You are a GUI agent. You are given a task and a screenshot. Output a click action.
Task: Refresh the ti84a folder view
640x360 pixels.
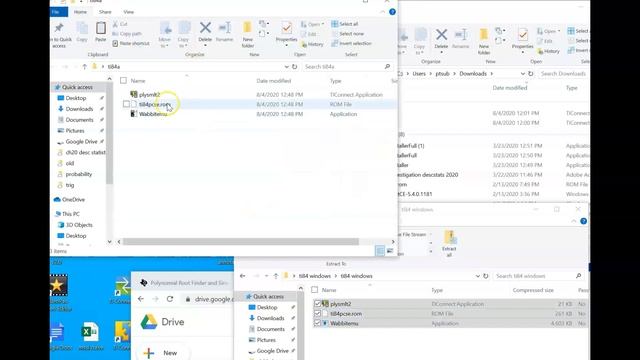coord(294,67)
